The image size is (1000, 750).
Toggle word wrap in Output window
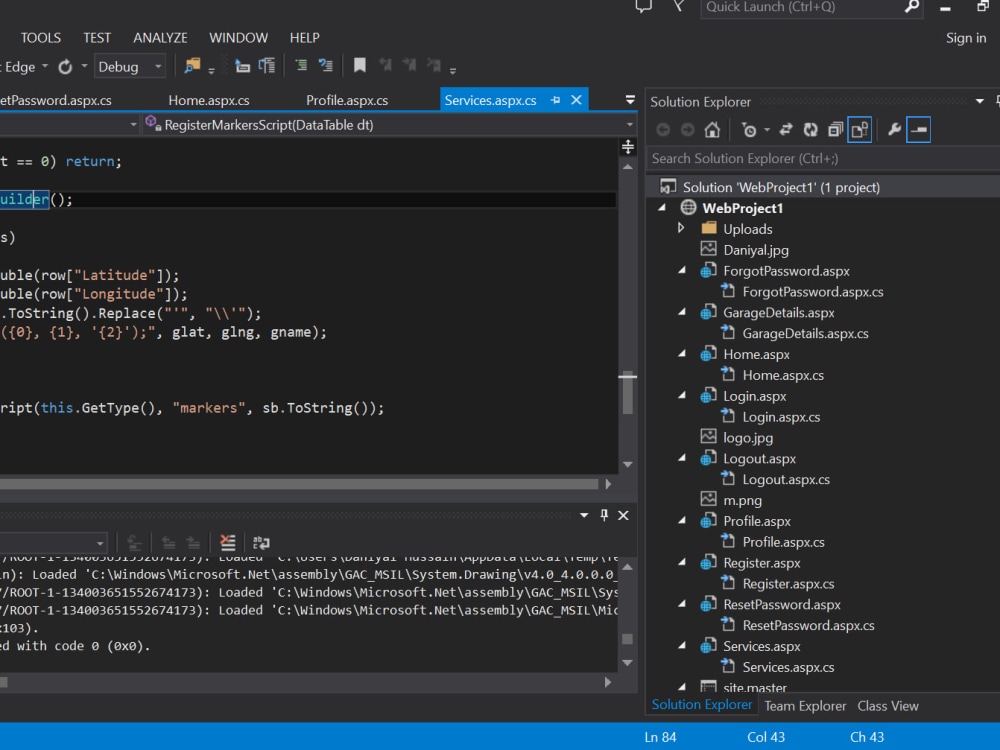point(261,543)
